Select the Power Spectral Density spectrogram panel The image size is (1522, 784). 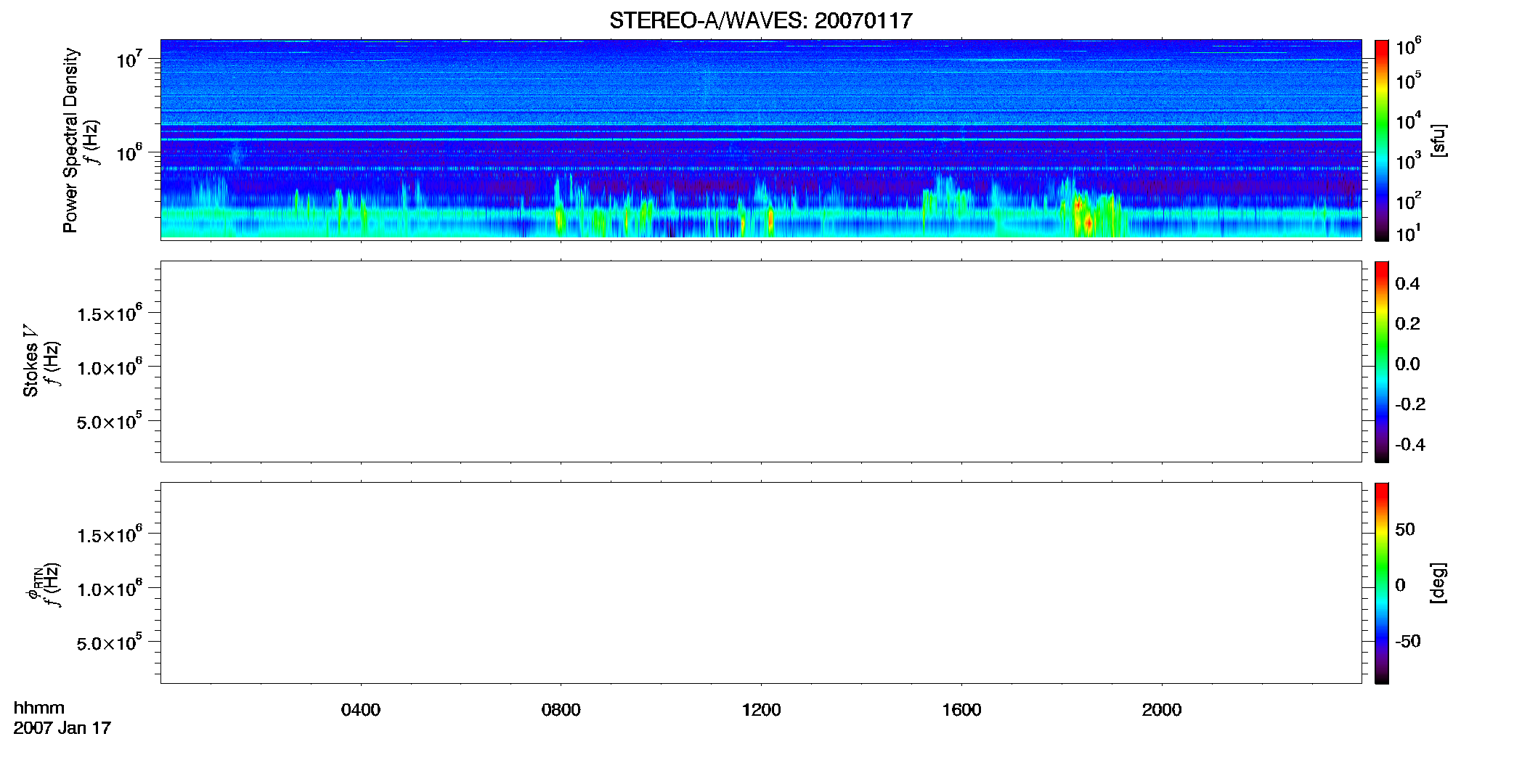pyautogui.click(x=761, y=139)
